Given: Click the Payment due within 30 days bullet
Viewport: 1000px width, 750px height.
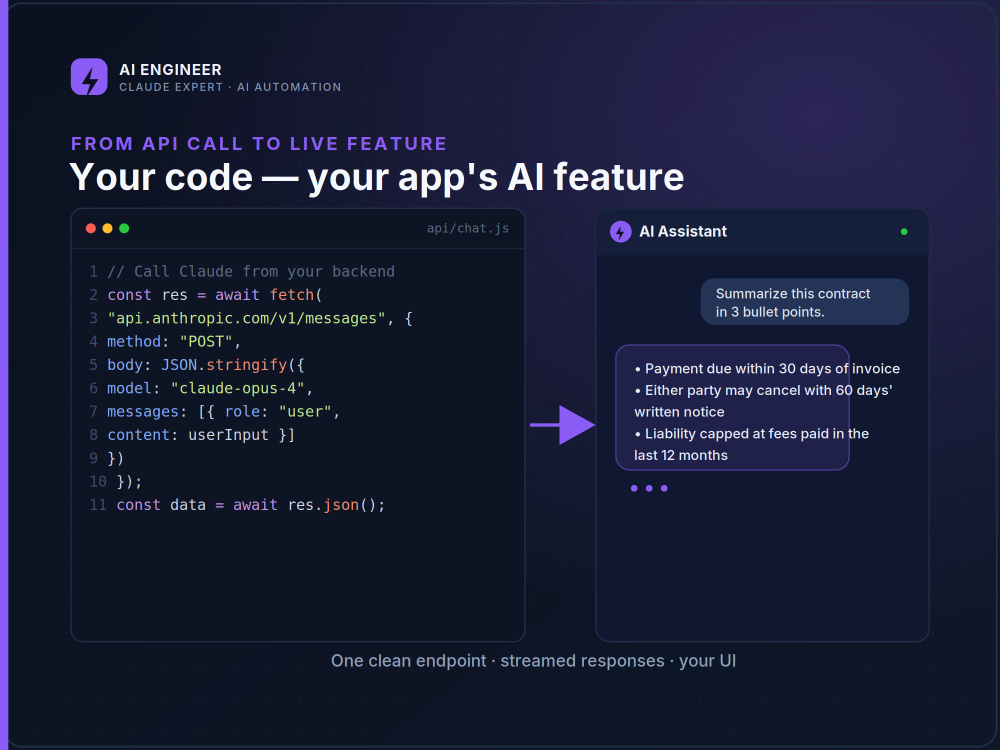Looking at the screenshot, I should click(x=767, y=369).
